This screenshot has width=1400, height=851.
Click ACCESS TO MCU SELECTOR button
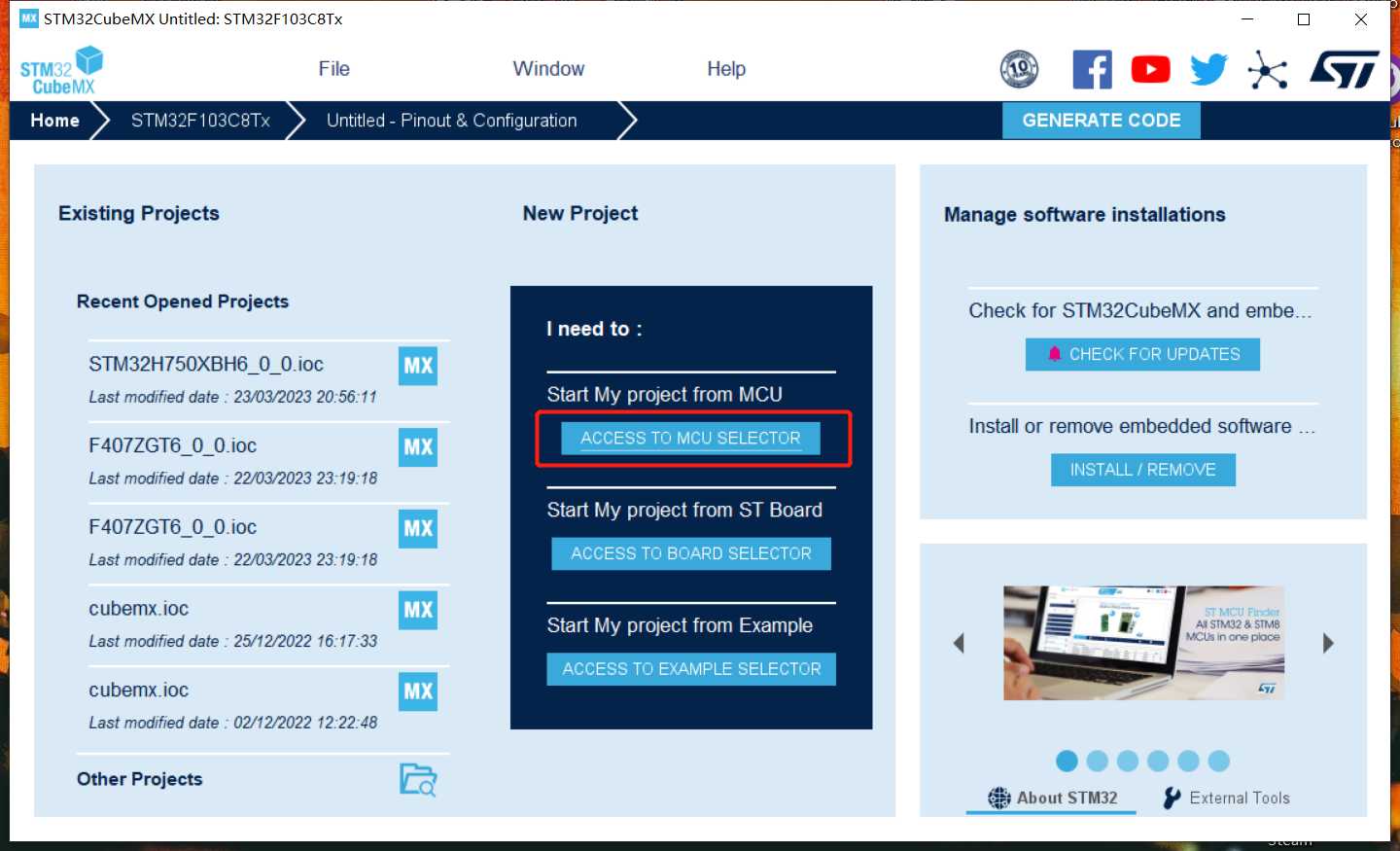point(690,439)
